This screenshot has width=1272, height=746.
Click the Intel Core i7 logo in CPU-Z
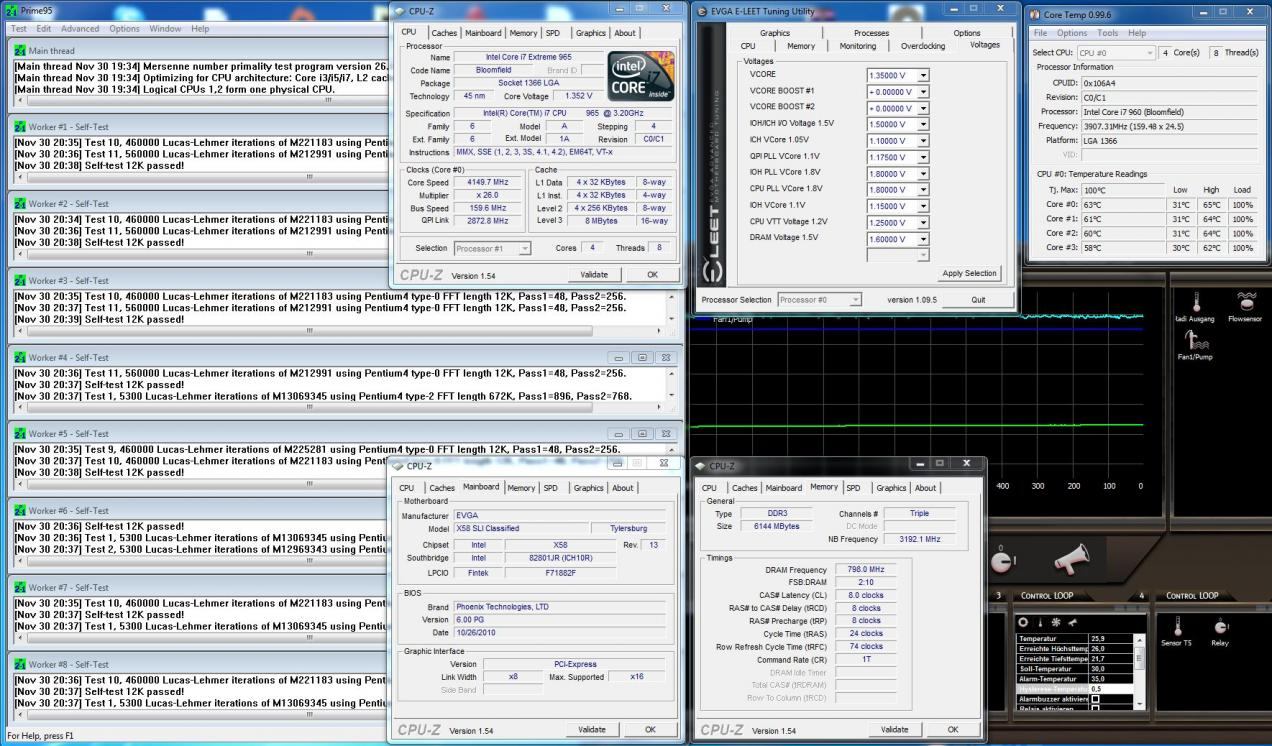tap(641, 74)
